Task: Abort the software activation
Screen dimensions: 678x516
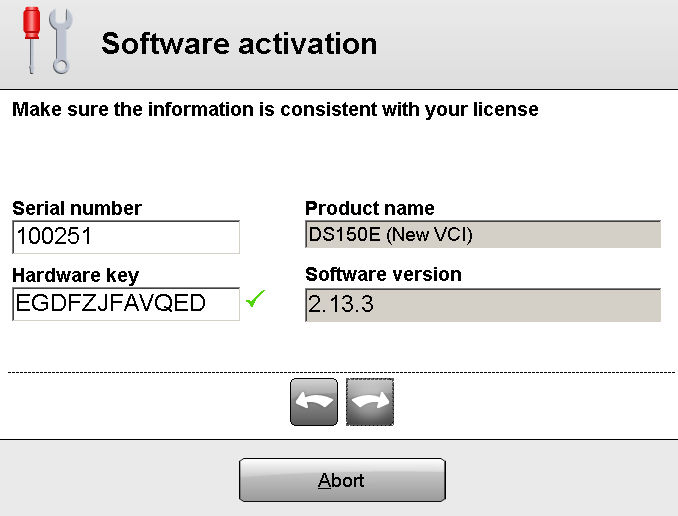Action: tap(342, 480)
